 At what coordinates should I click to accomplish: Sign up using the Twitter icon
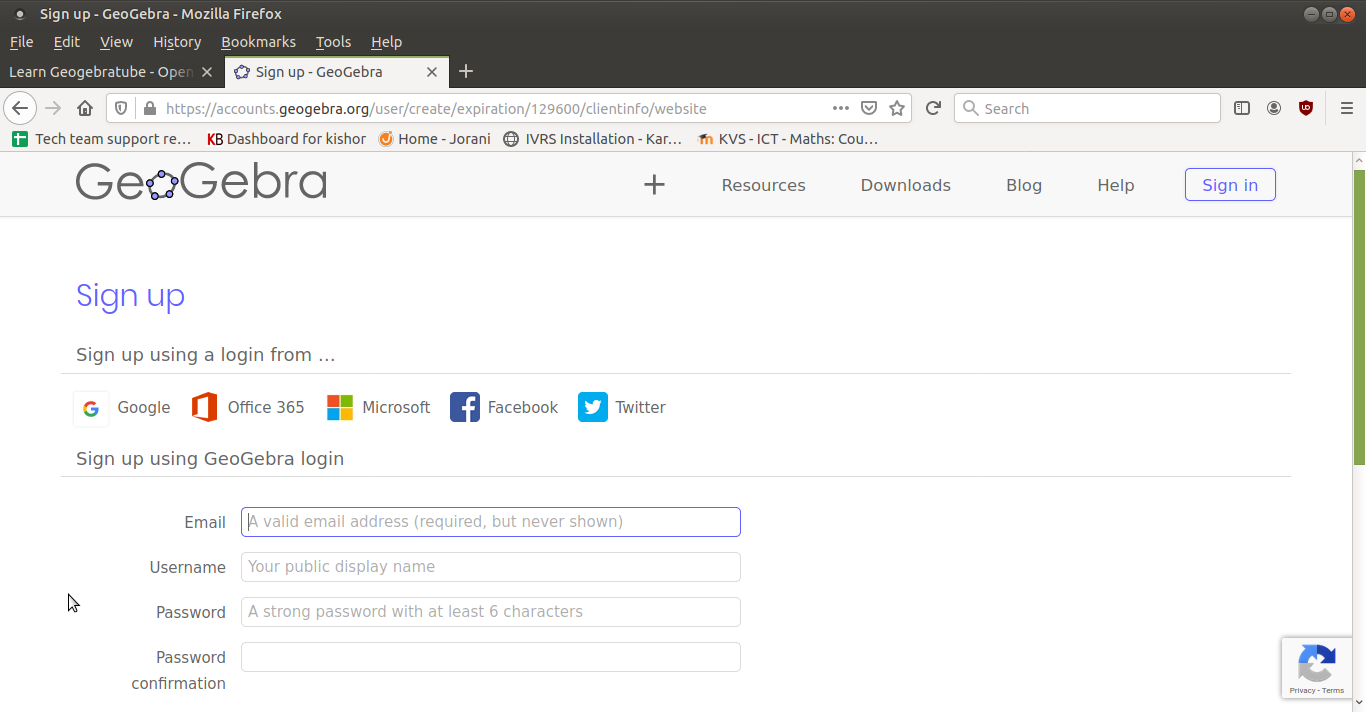(x=593, y=407)
